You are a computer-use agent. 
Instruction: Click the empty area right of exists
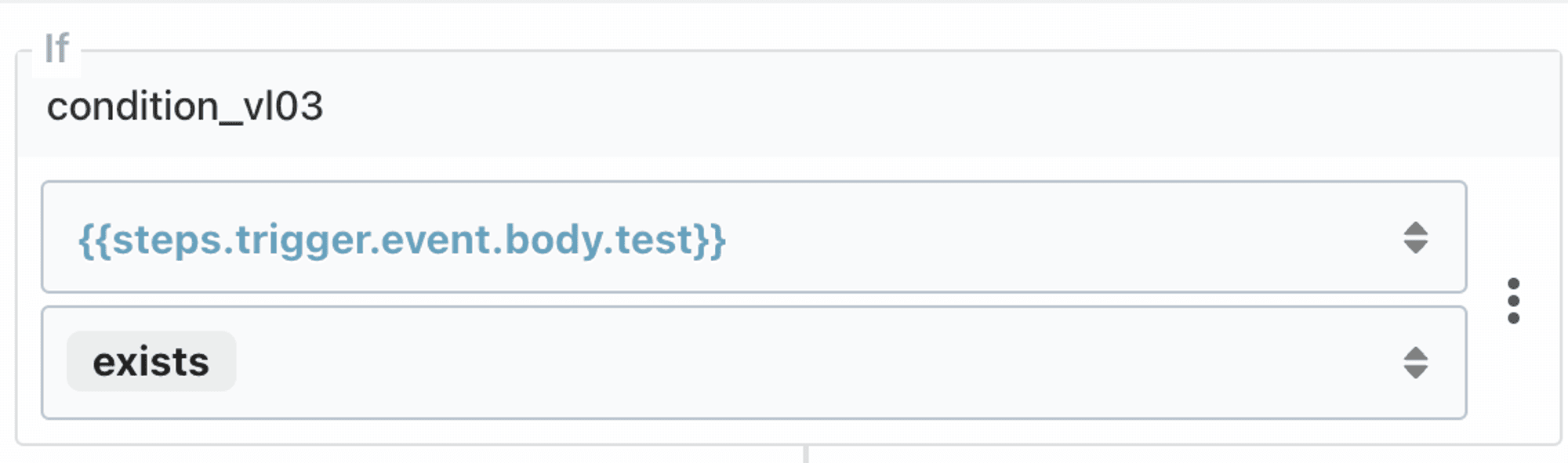[x=815, y=363]
